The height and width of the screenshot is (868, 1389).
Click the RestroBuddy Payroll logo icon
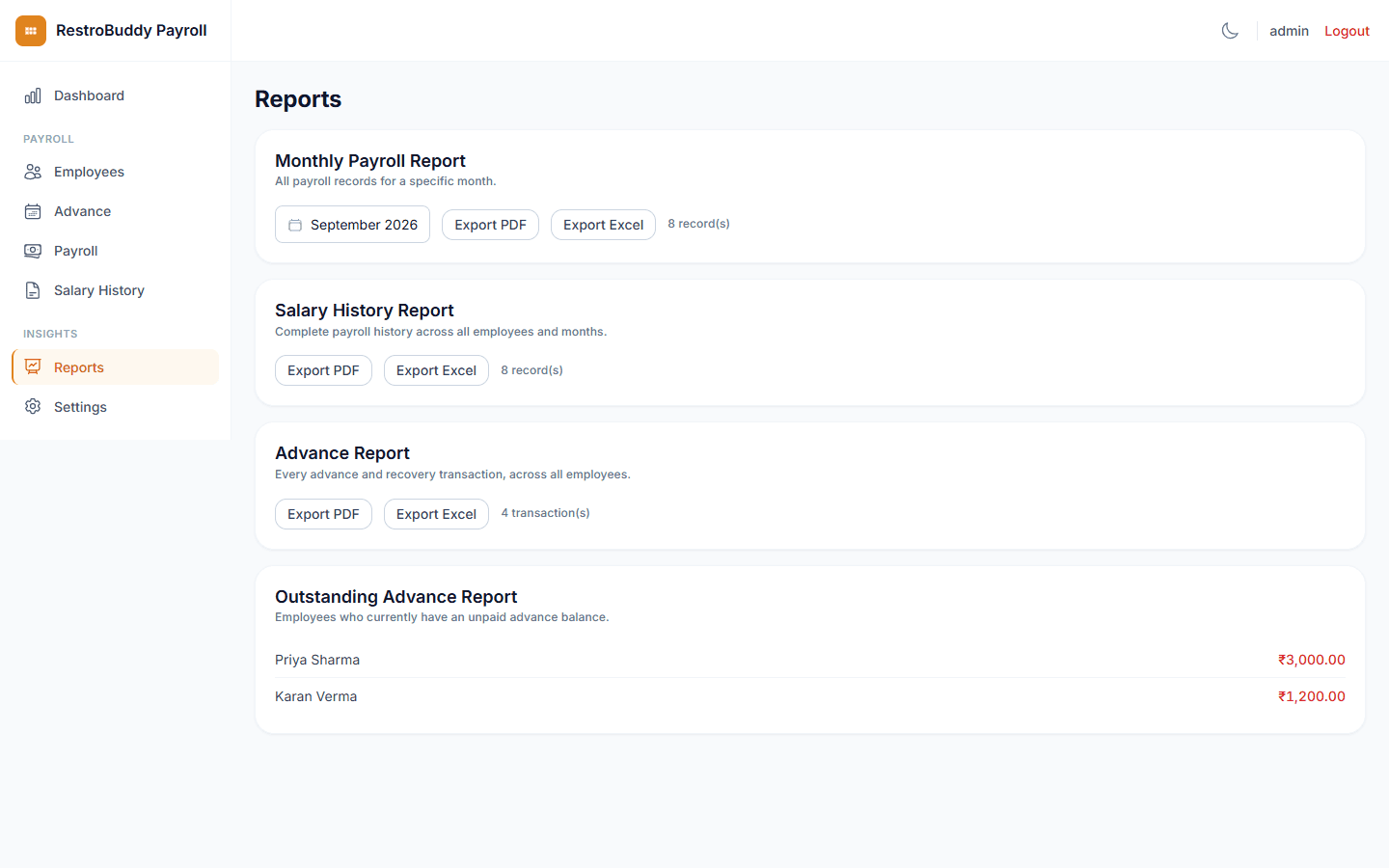tap(31, 31)
